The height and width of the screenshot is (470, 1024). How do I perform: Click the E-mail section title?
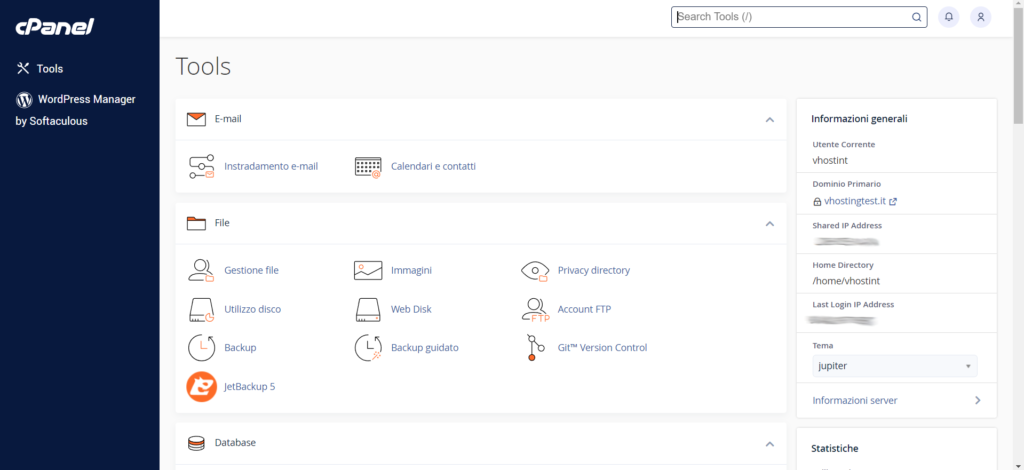coord(229,119)
